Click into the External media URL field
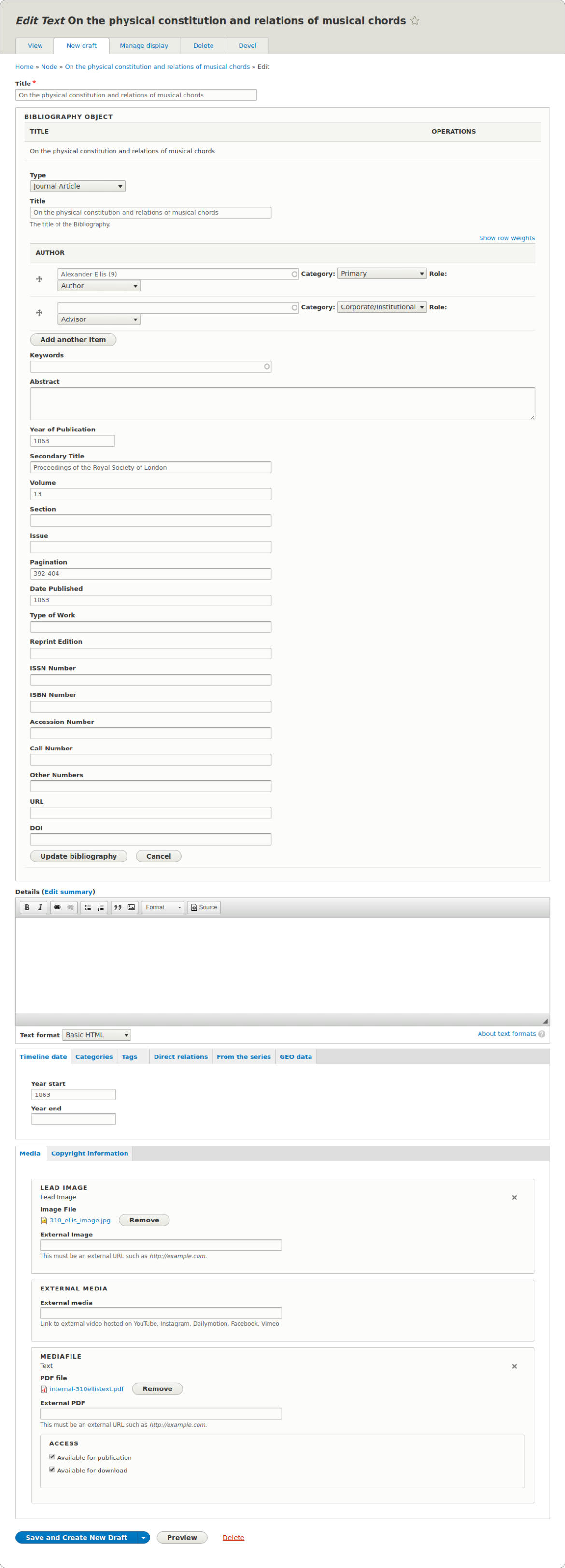 pyautogui.click(x=161, y=1313)
